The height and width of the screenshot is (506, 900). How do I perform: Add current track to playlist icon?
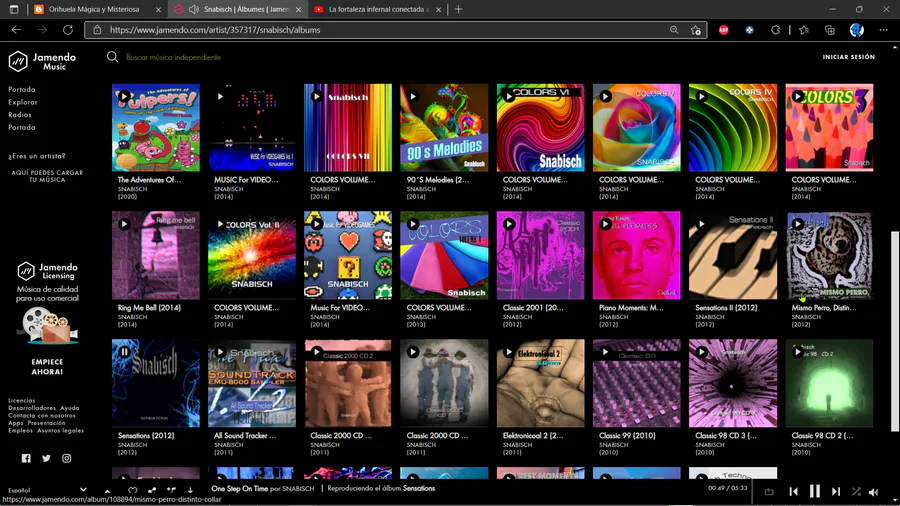pyautogui.click(x=171, y=490)
